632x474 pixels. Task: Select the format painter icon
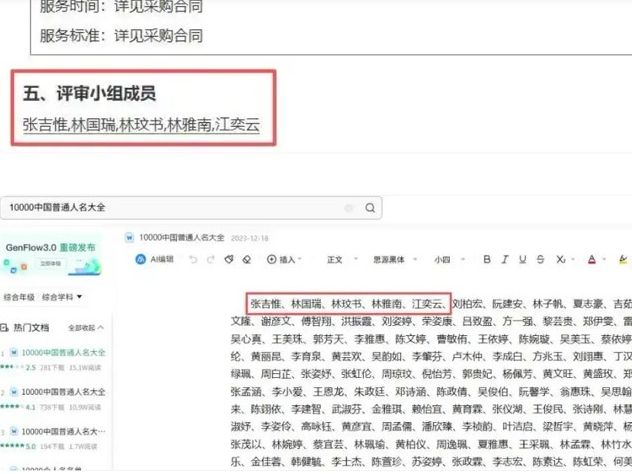click(x=229, y=259)
